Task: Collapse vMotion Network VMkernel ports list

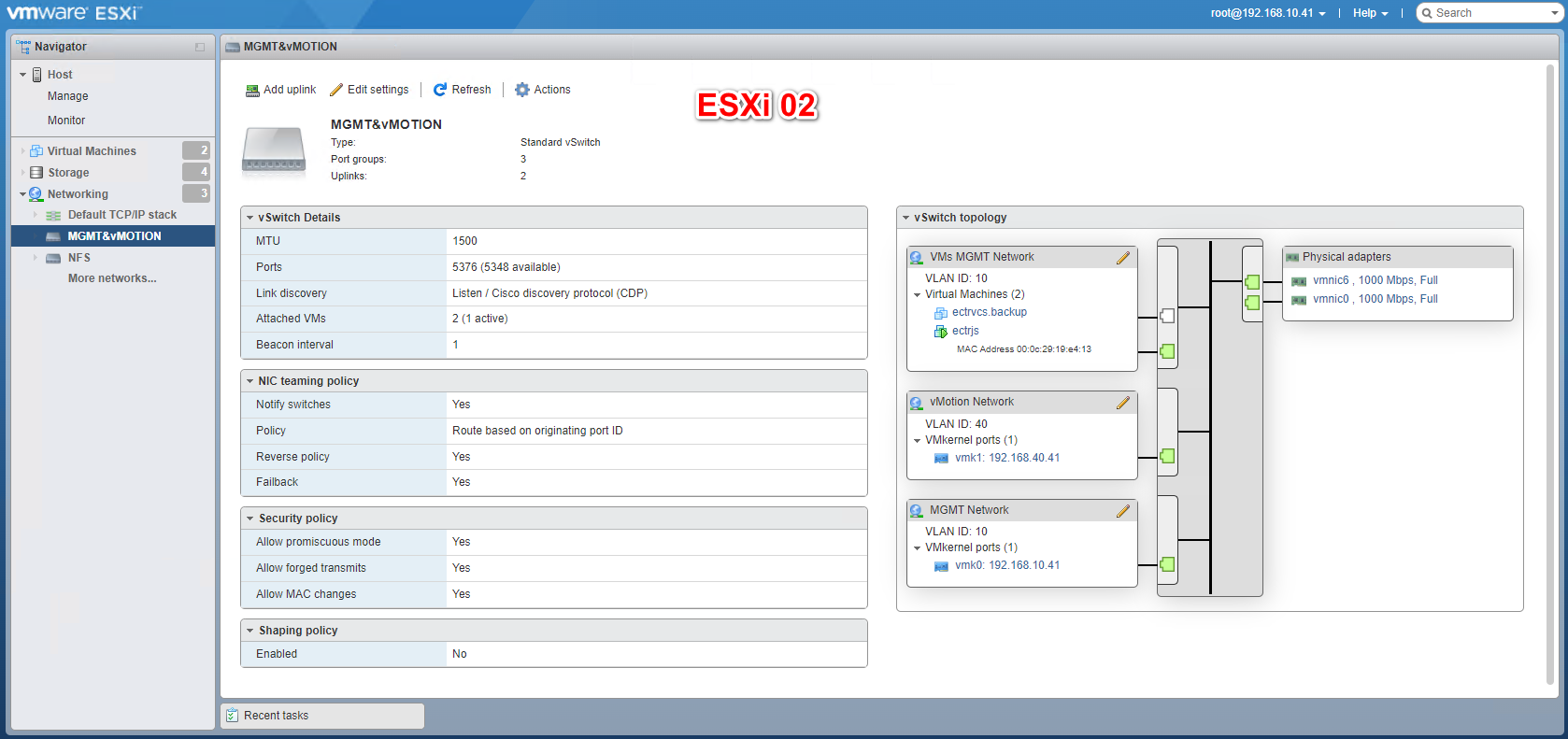Action: (918, 441)
